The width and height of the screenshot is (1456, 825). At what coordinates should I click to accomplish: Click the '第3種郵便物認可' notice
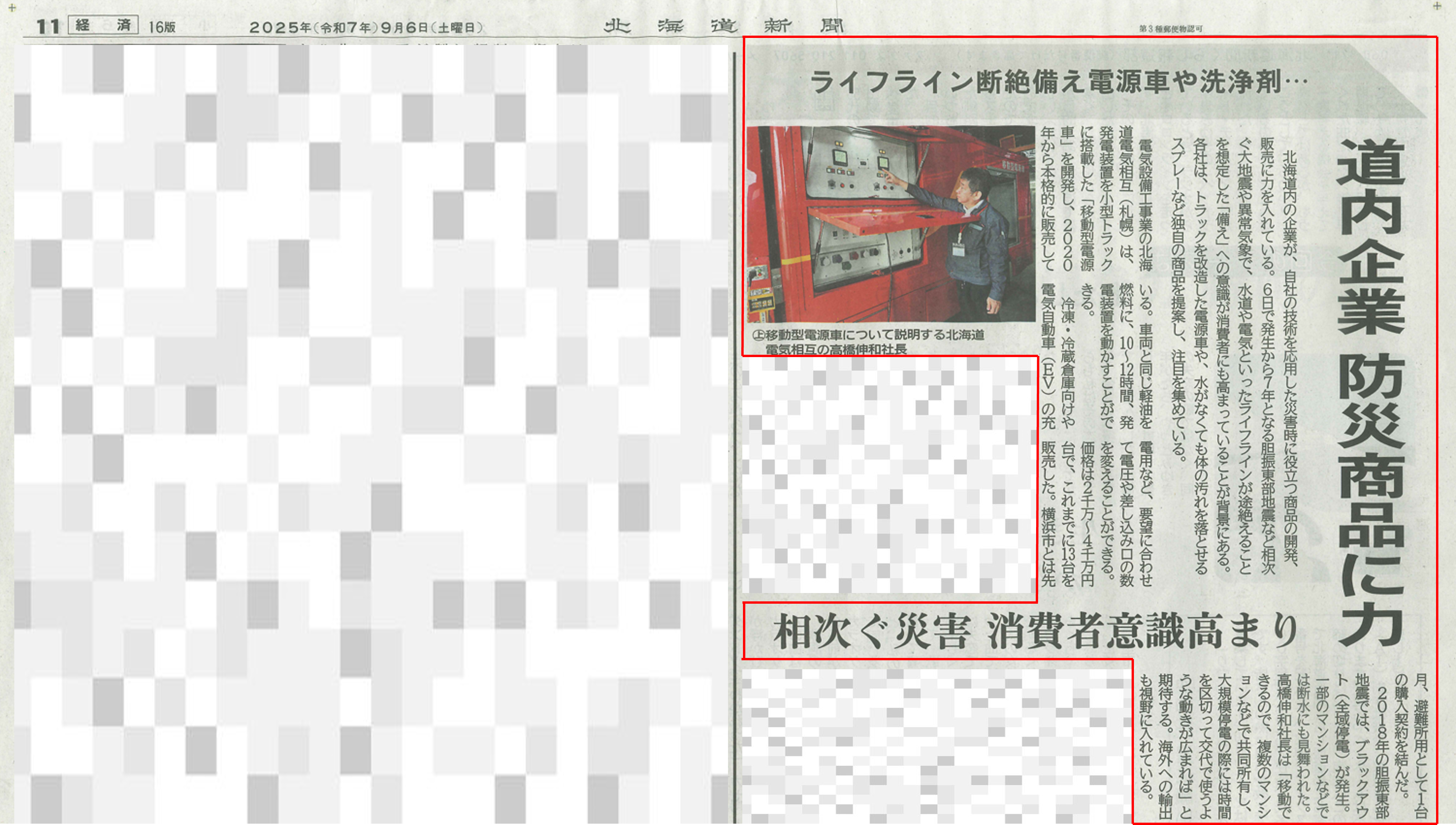[x=1171, y=28]
